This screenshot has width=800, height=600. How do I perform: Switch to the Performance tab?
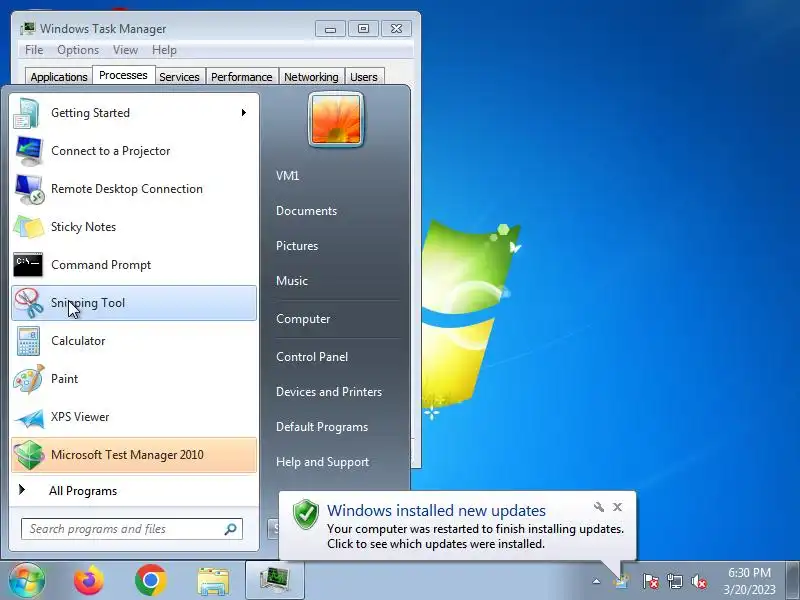(x=242, y=77)
